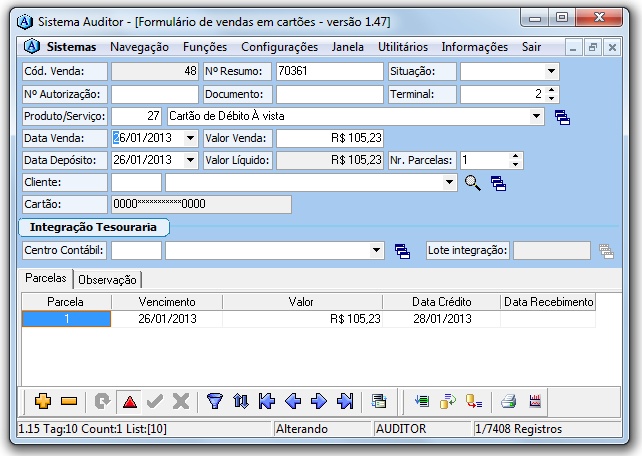The height and width of the screenshot is (456, 642).
Task: Increase Nr. Parcelas value
Action: pyautogui.click(x=515, y=156)
